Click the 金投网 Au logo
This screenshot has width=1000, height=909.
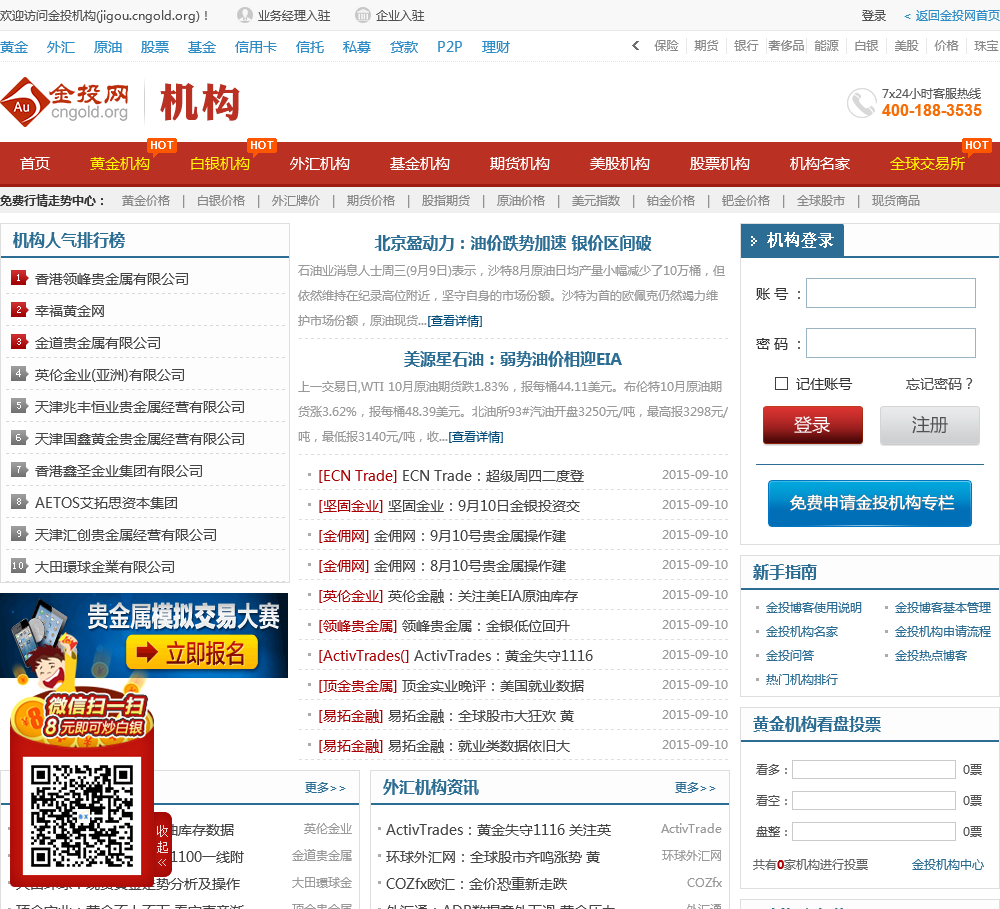[x=64, y=102]
